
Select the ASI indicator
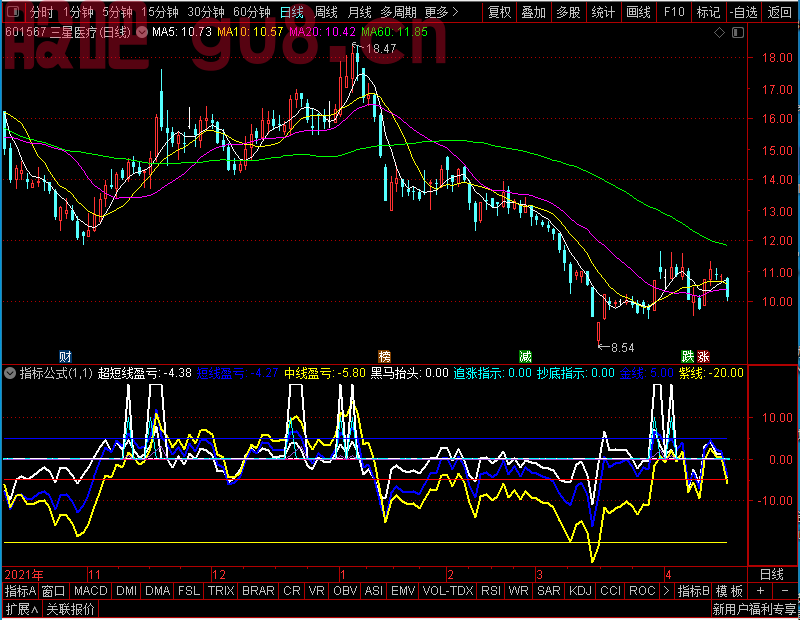(374, 591)
